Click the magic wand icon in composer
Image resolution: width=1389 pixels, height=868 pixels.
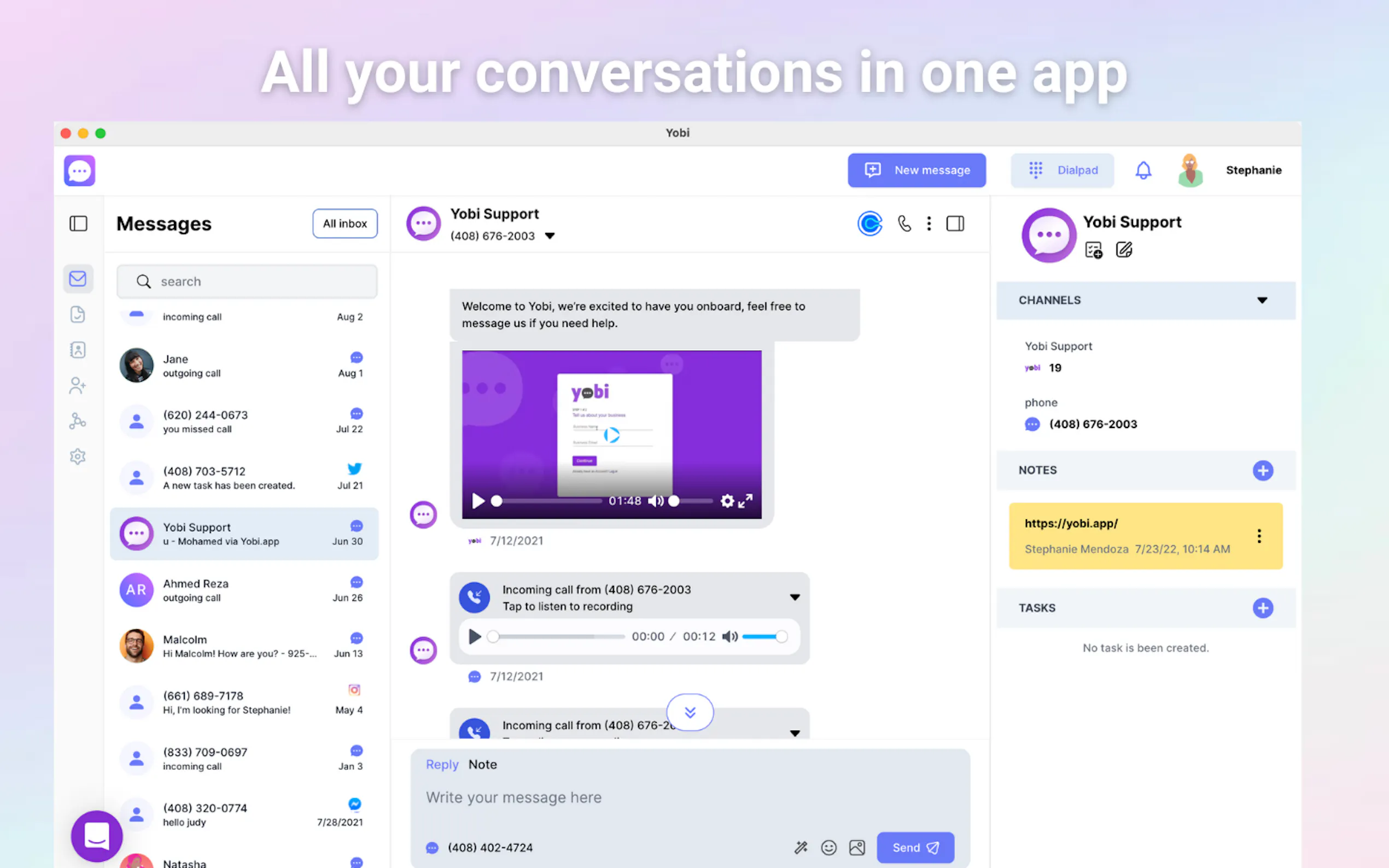click(x=801, y=847)
